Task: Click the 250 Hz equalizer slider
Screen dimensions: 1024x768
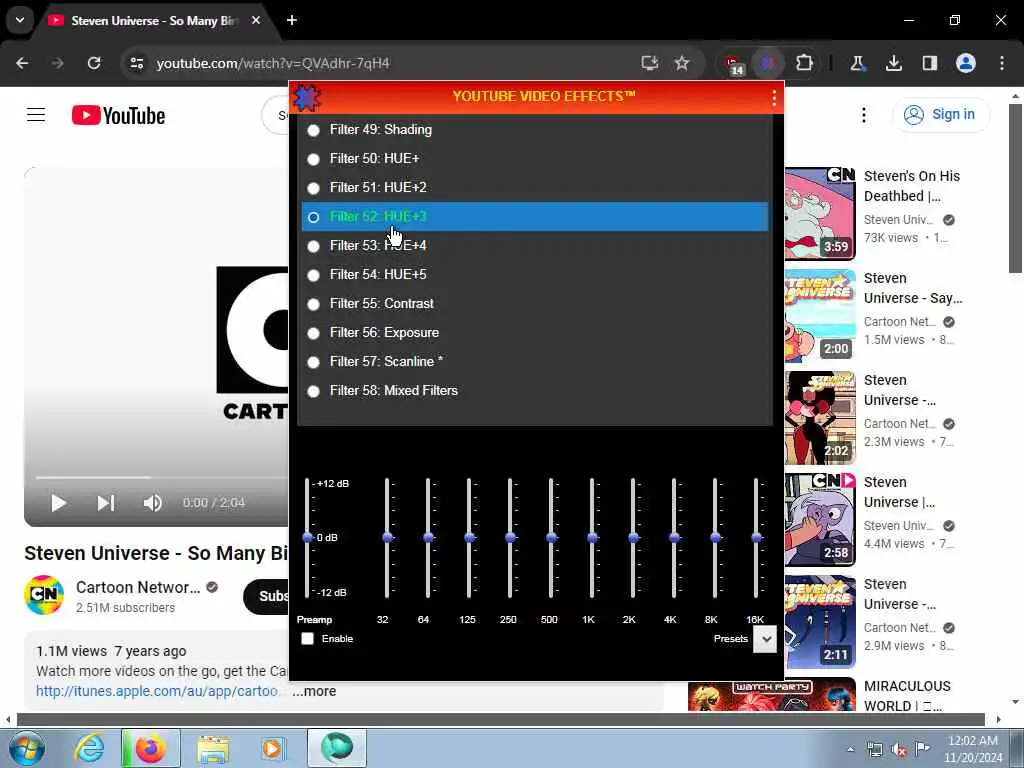Action: tap(510, 537)
